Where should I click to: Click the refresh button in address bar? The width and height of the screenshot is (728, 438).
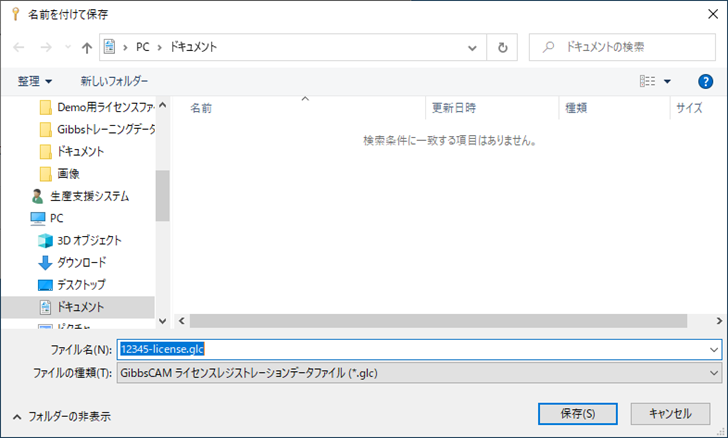click(502, 47)
